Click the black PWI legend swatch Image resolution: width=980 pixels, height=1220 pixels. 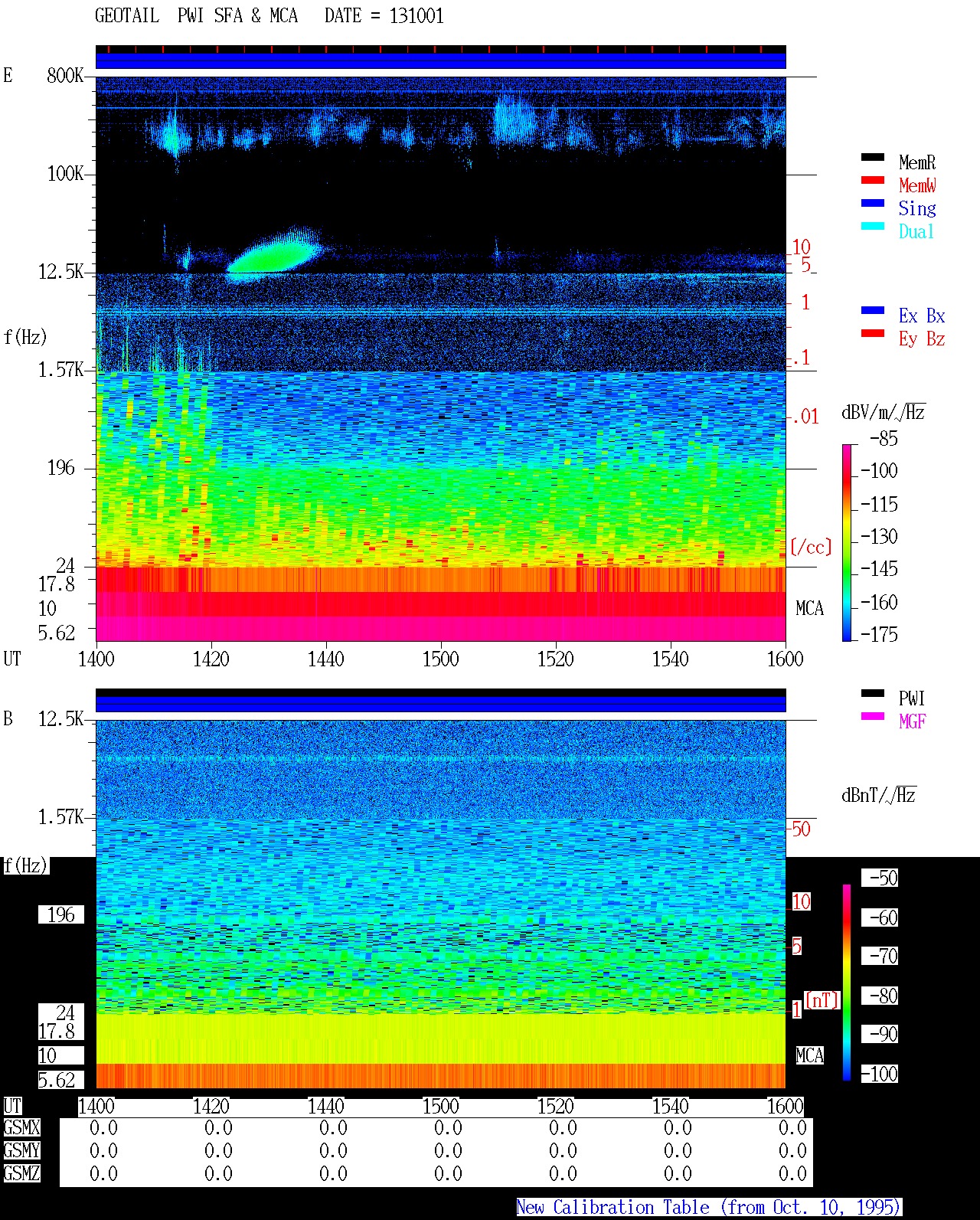872,693
